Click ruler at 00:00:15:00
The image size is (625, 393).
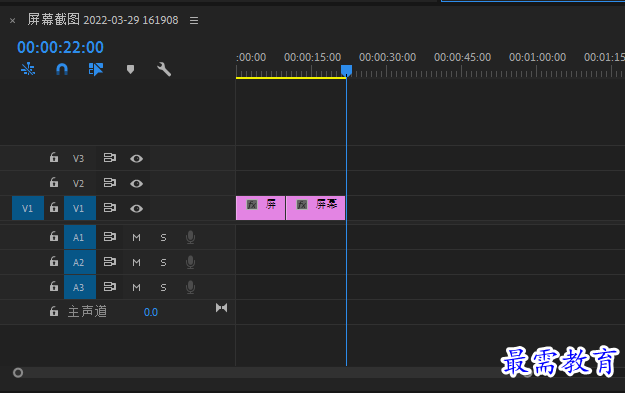point(312,57)
